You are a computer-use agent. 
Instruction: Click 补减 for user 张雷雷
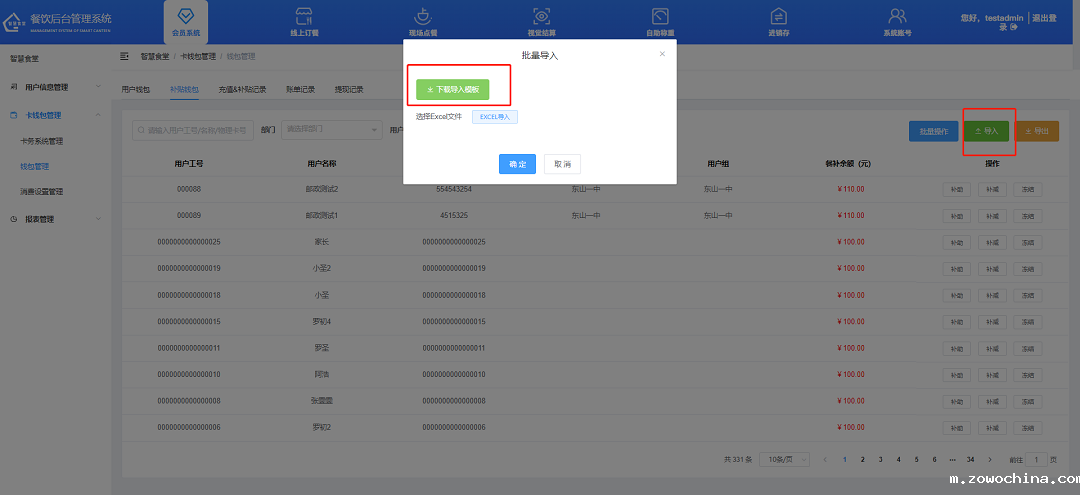tap(992, 401)
